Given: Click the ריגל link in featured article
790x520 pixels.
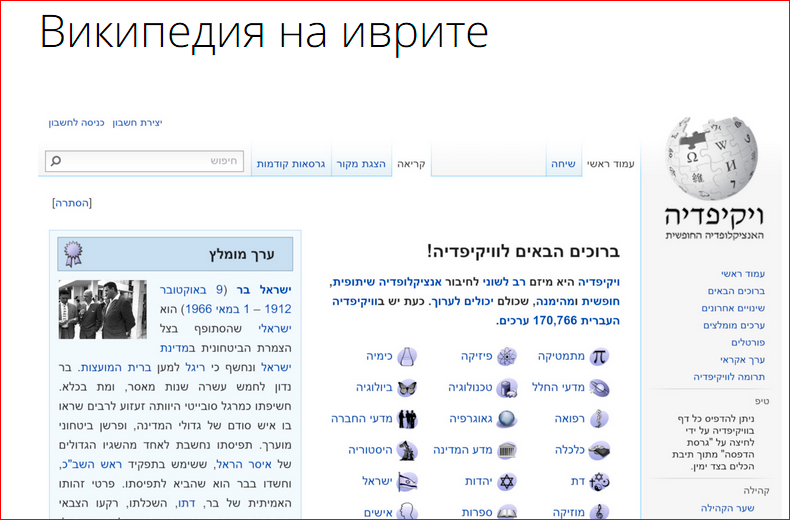Looking at the screenshot, I should [194, 367].
